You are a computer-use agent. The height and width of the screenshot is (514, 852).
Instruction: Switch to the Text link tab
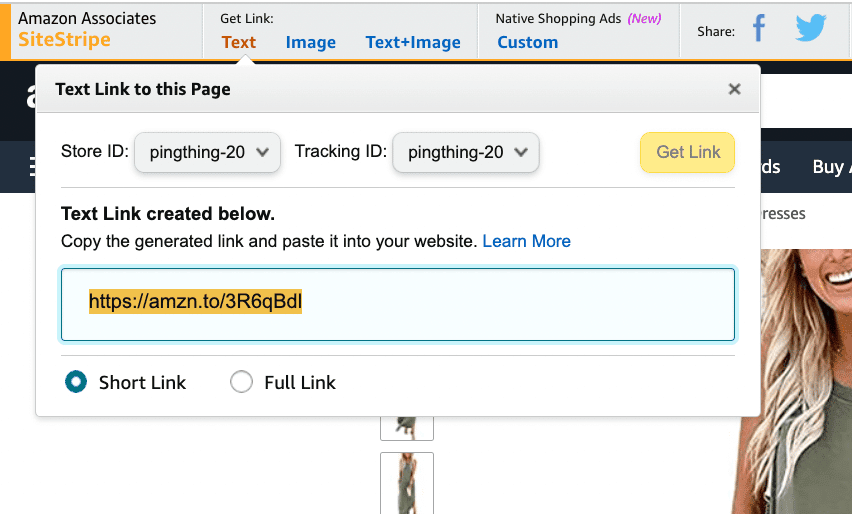click(x=239, y=42)
